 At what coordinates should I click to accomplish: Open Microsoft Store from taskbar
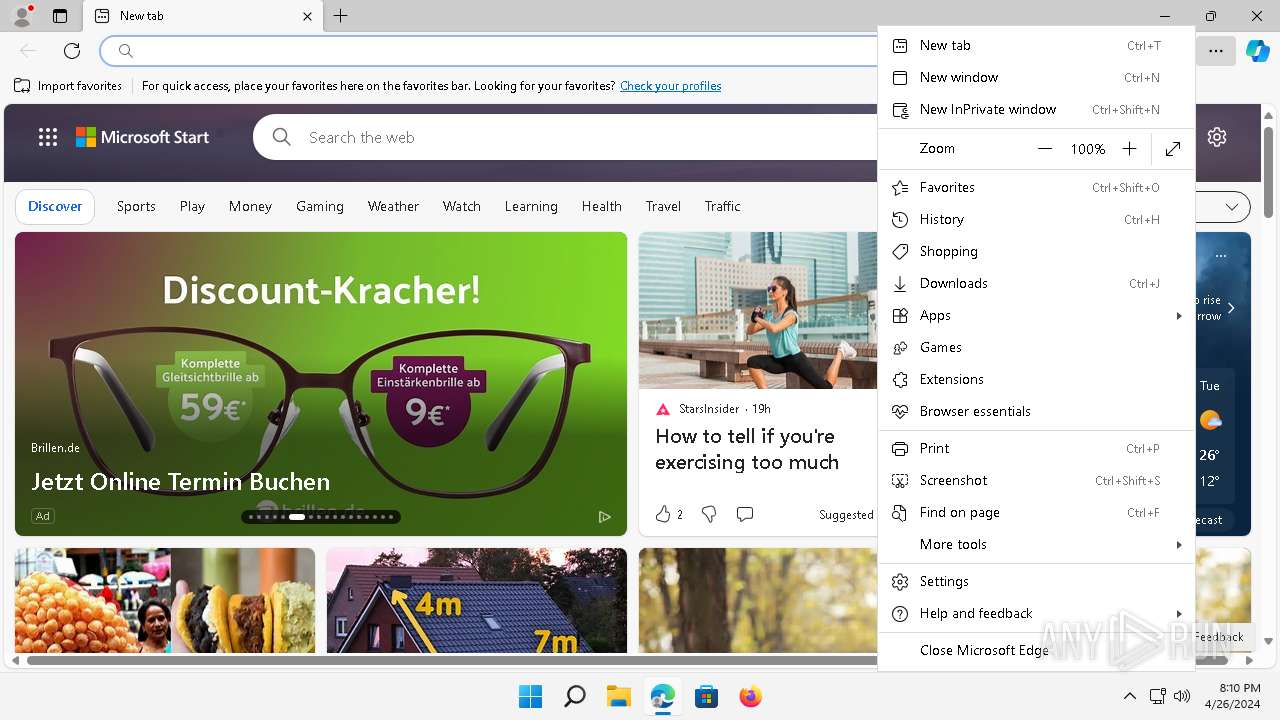pyautogui.click(x=707, y=696)
